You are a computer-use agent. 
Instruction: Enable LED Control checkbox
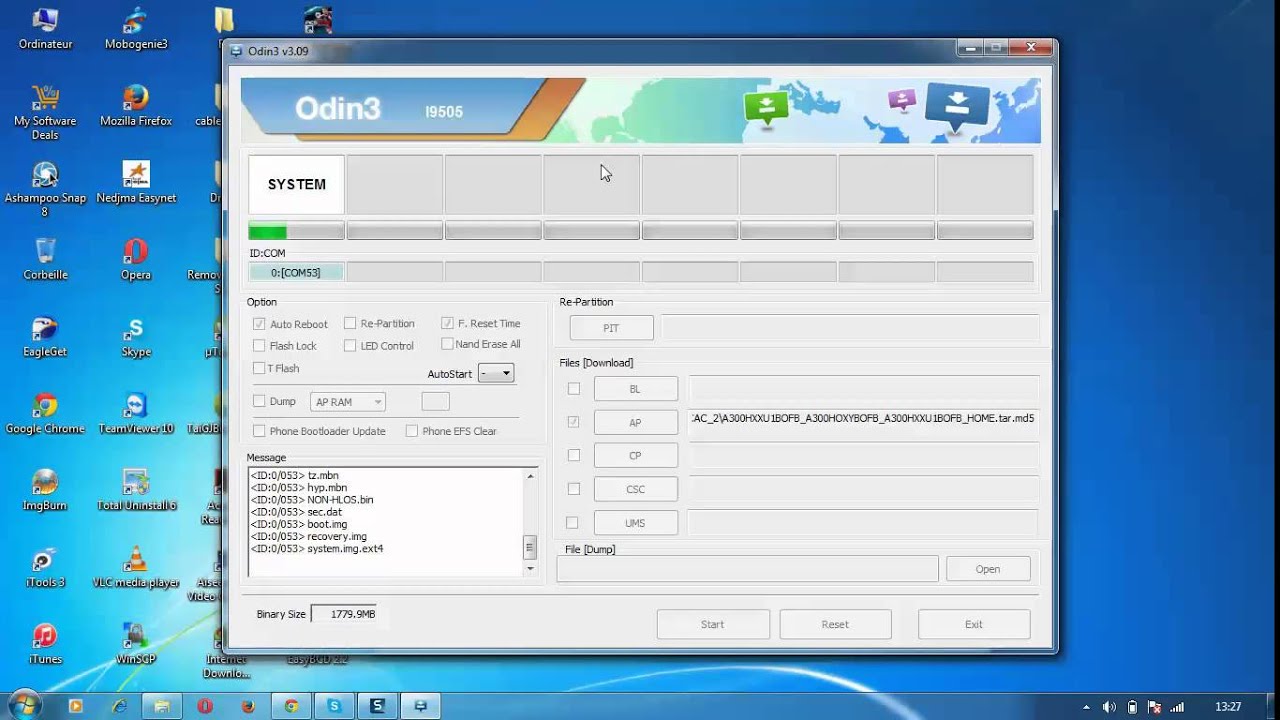point(350,346)
